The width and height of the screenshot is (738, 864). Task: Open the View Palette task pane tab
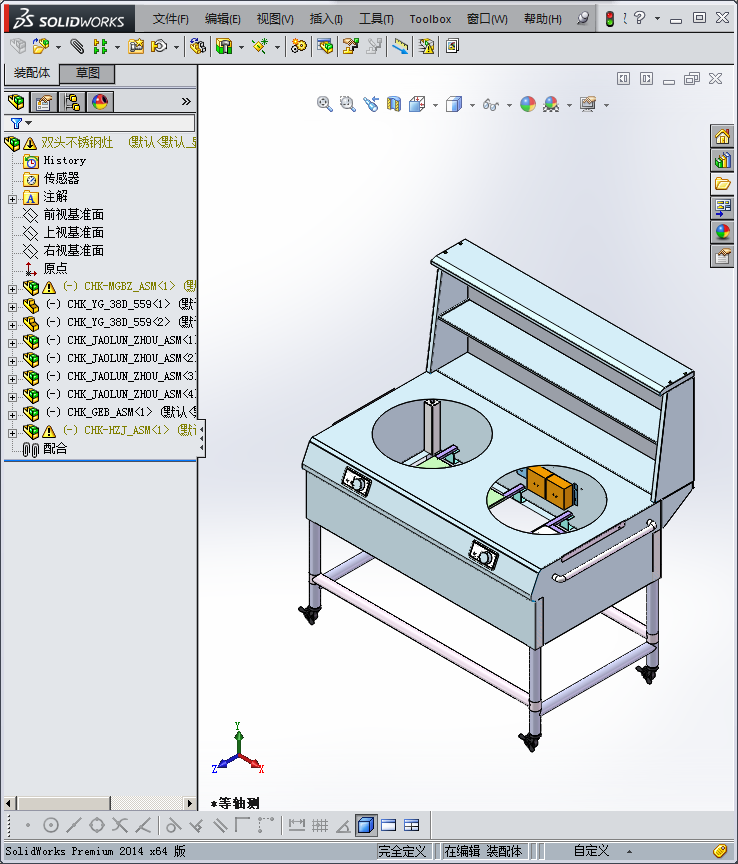pyautogui.click(x=722, y=208)
